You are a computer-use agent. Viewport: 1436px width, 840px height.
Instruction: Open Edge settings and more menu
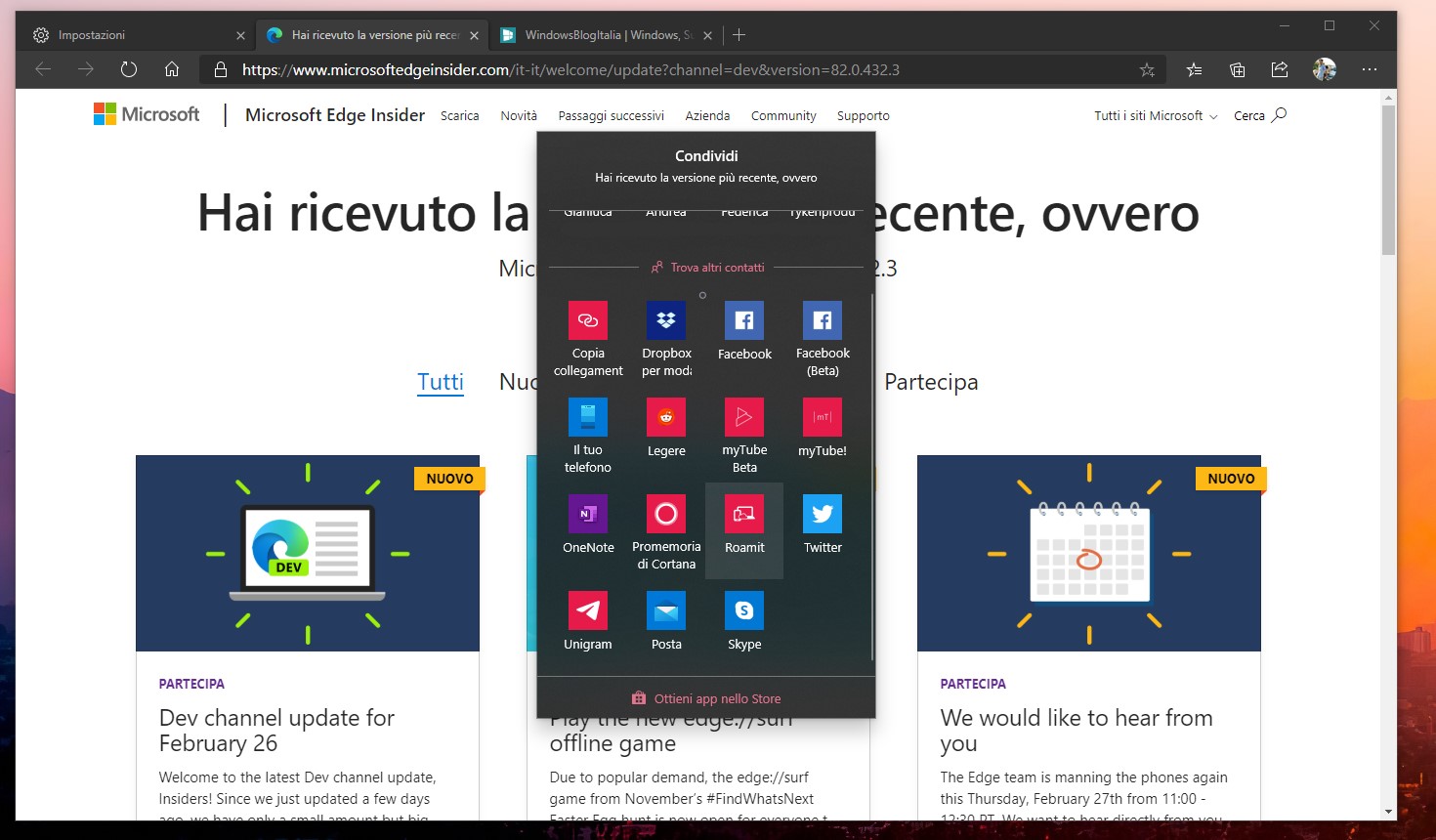1370,69
